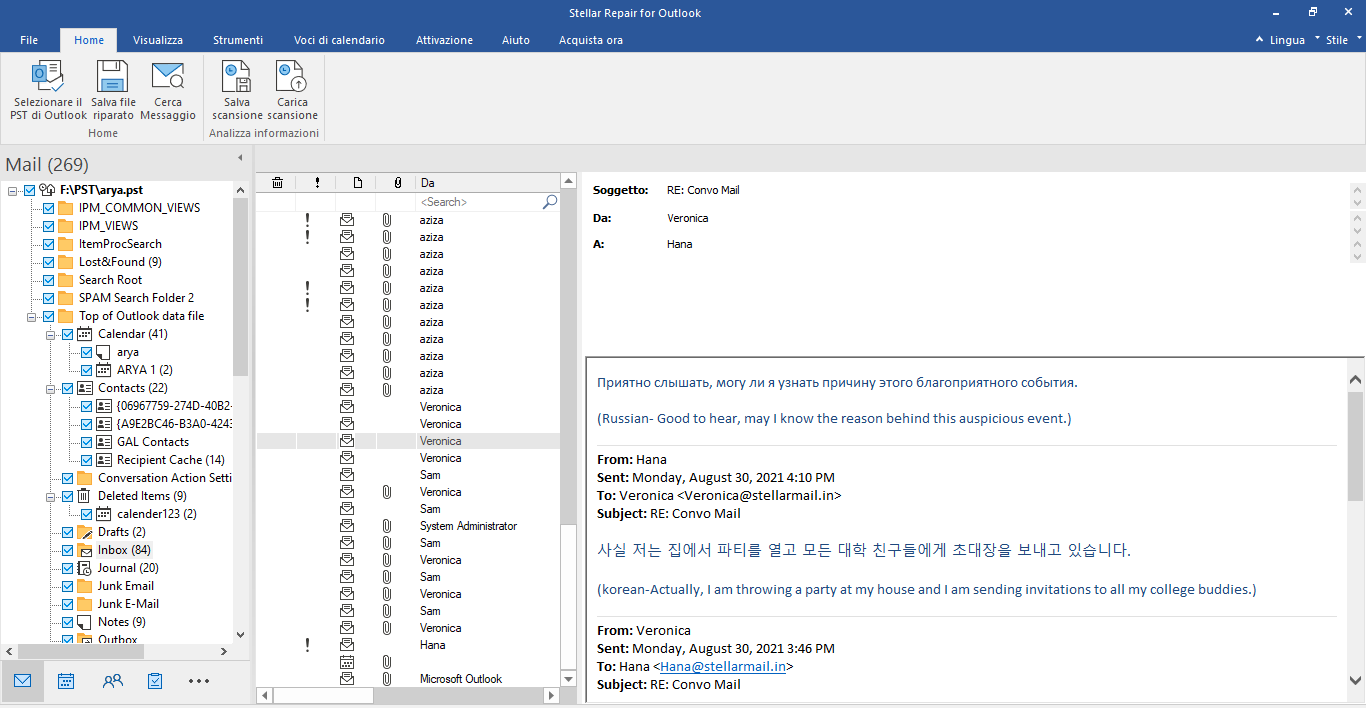
Task: Toggle IPM_COMMON_VIEWS checkbox
Action: click(x=48, y=208)
